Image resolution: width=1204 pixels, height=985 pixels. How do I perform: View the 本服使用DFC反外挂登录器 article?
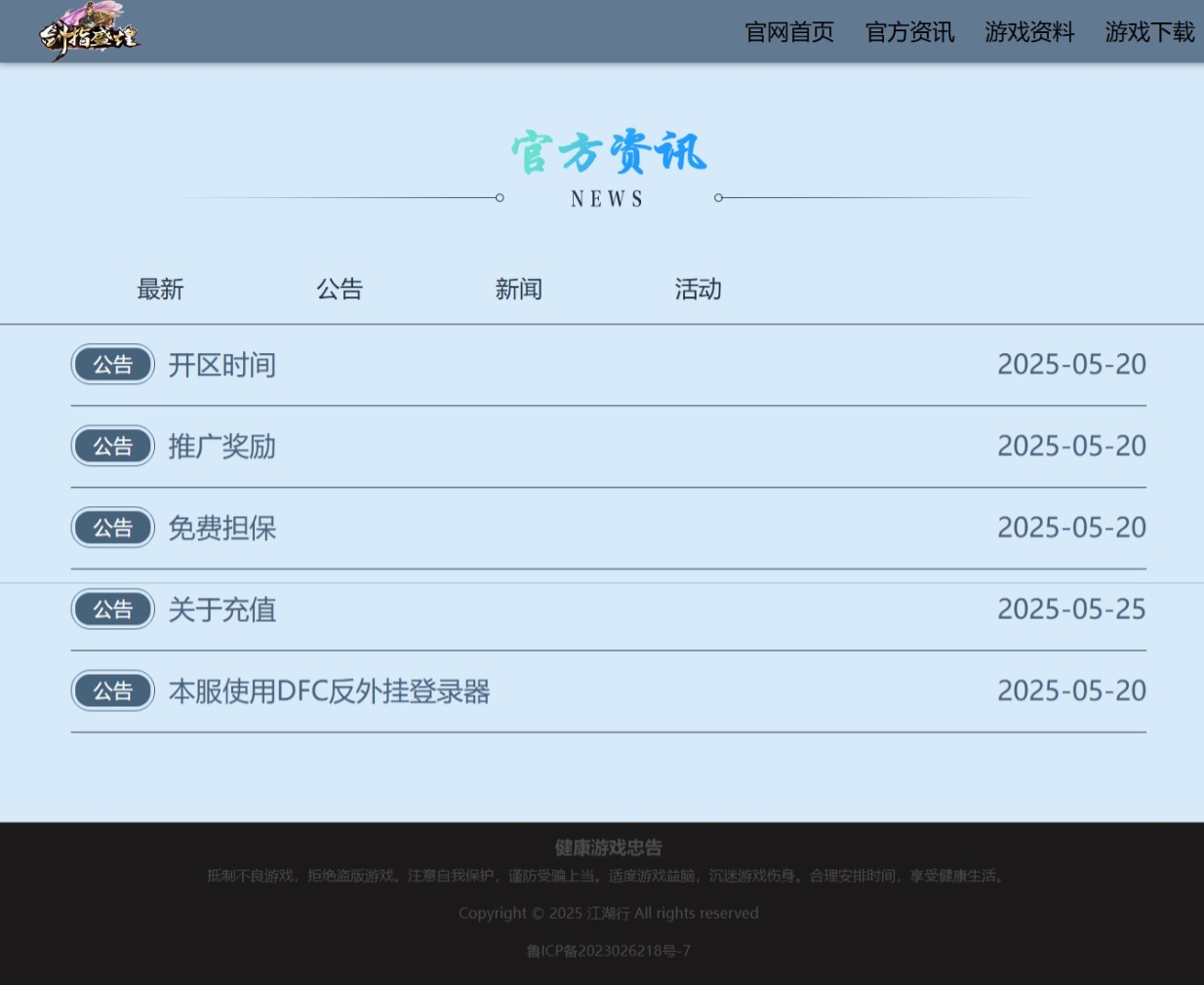329,691
